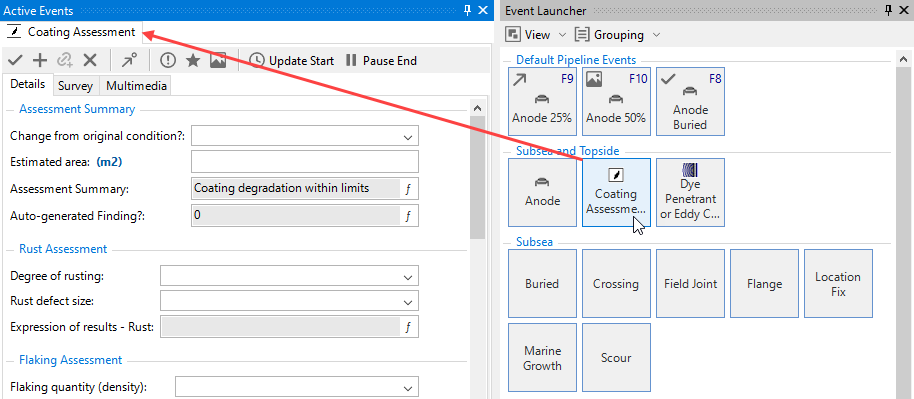Viewport: 914px width, 399px height.
Task: Click the formula icon beside Assessment Summary
Action: 408,188
